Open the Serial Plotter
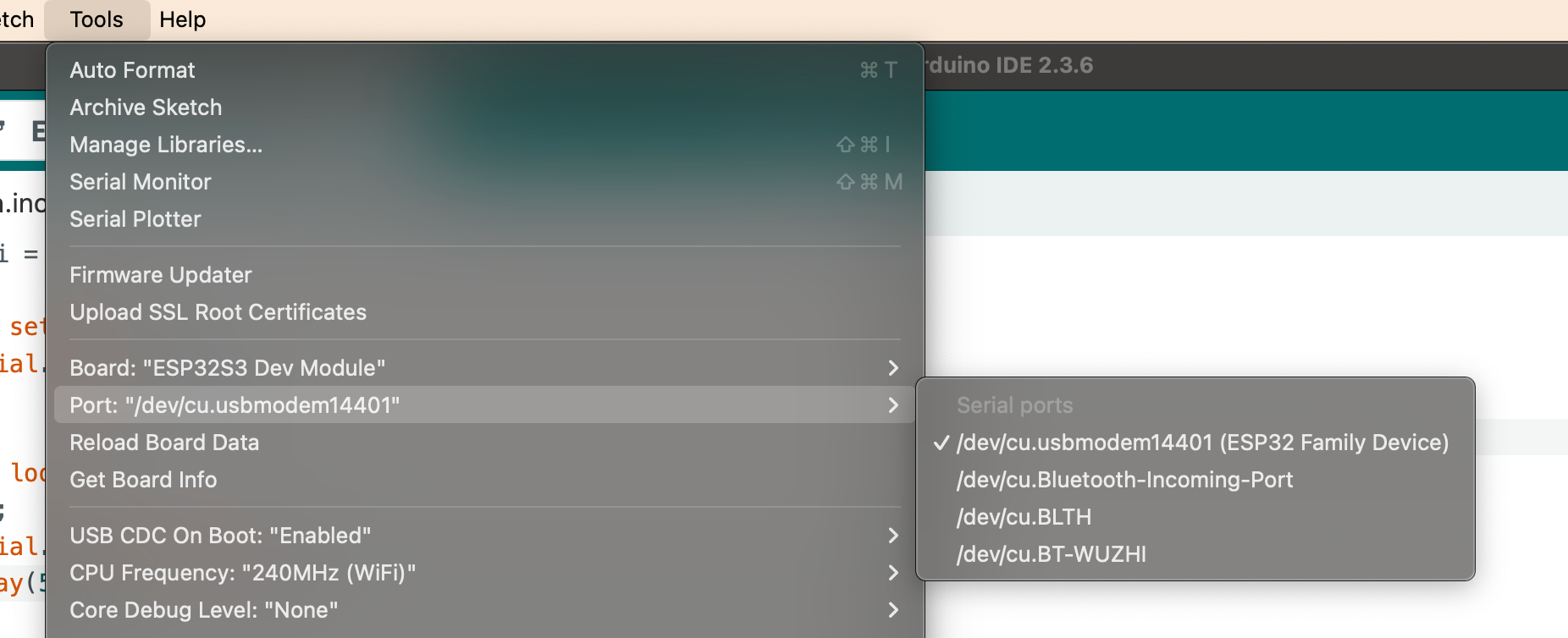 point(135,219)
